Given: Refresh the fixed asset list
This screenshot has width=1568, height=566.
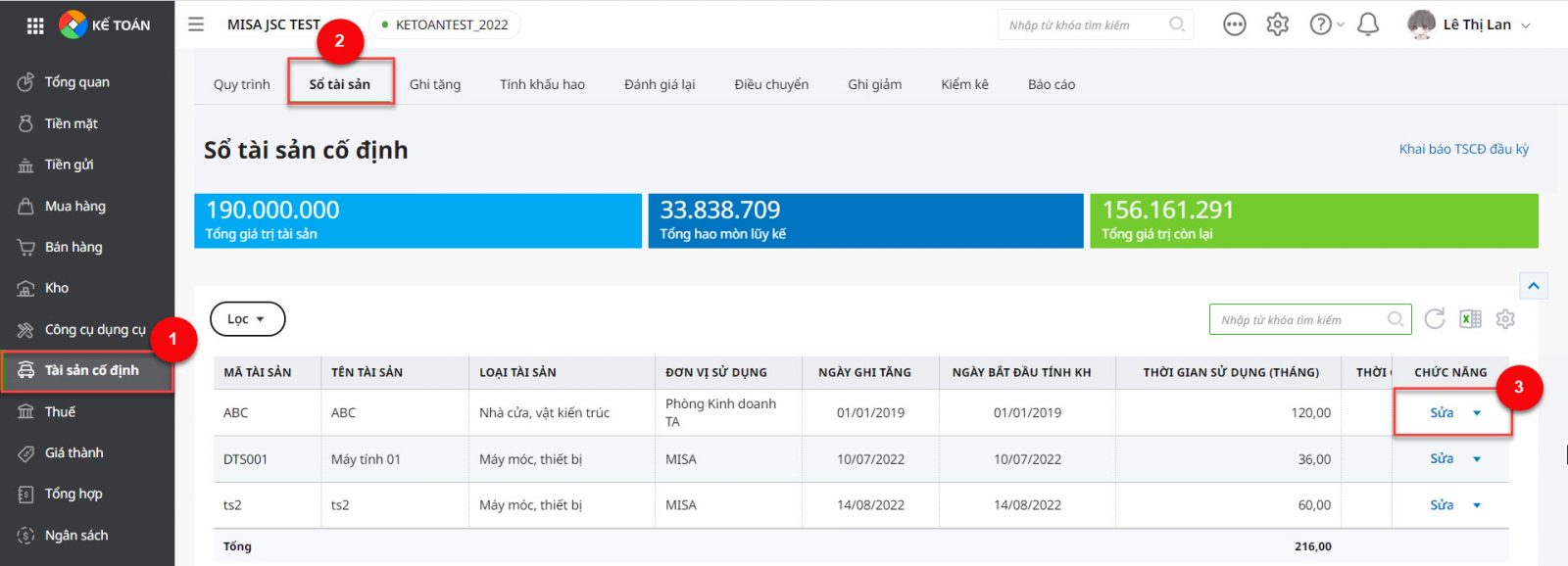Looking at the screenshot, I should [x=1435, y=319].
